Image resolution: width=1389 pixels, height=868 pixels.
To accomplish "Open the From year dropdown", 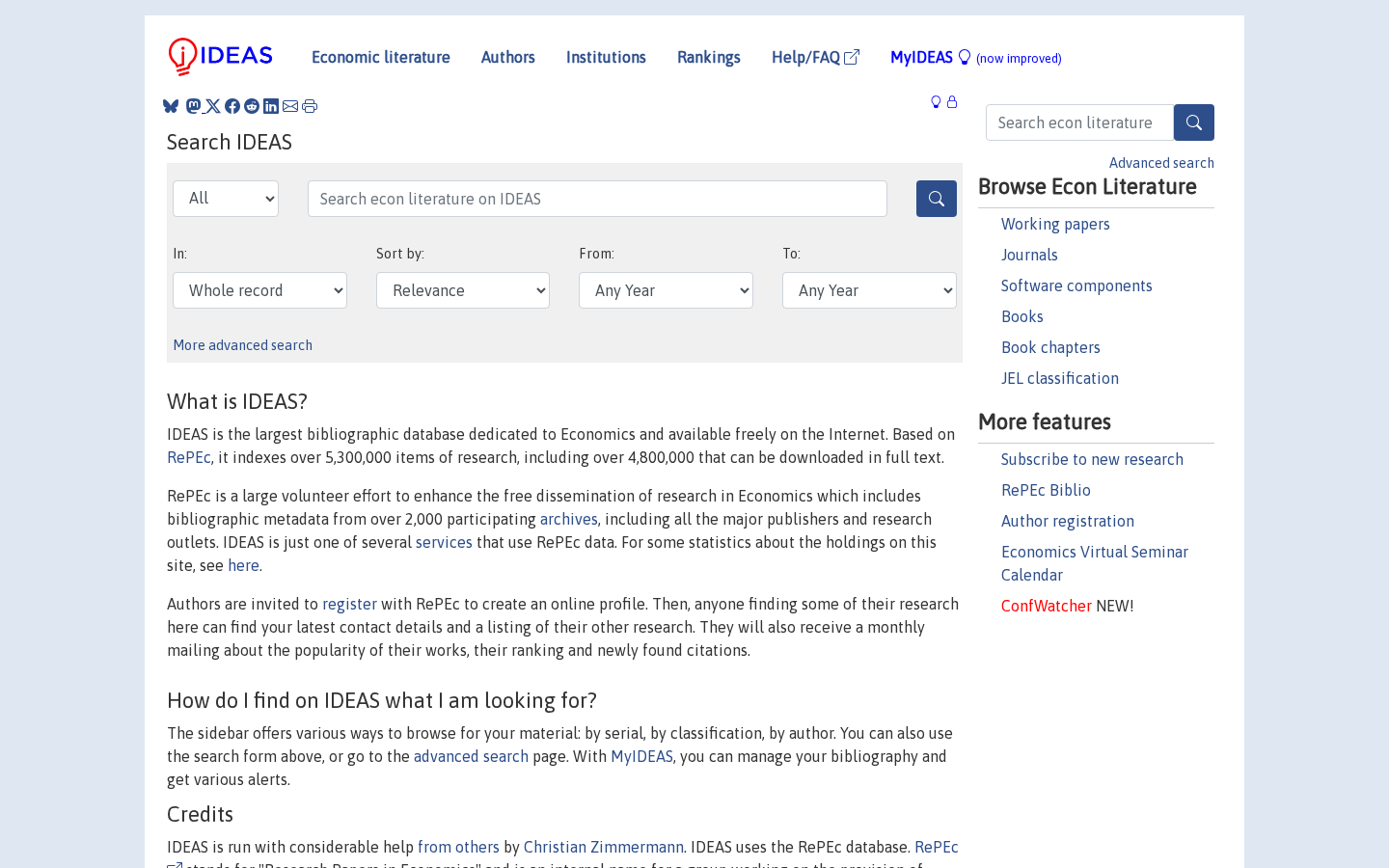I will [x=666, y=290].
